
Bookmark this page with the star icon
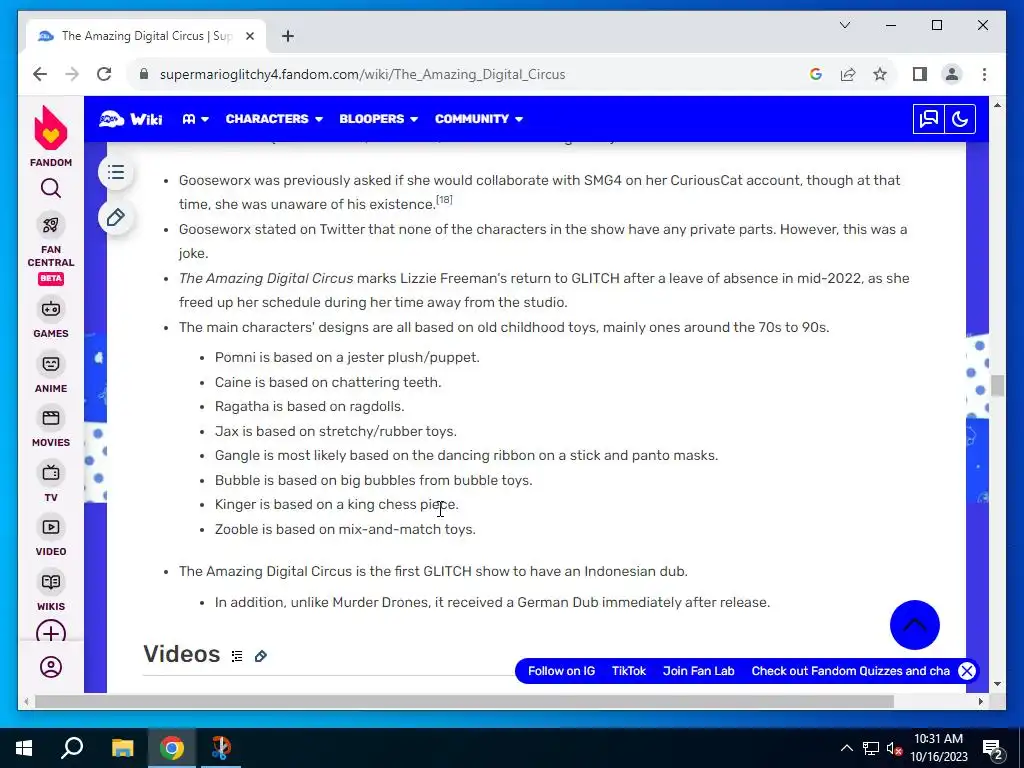[880, 74]
